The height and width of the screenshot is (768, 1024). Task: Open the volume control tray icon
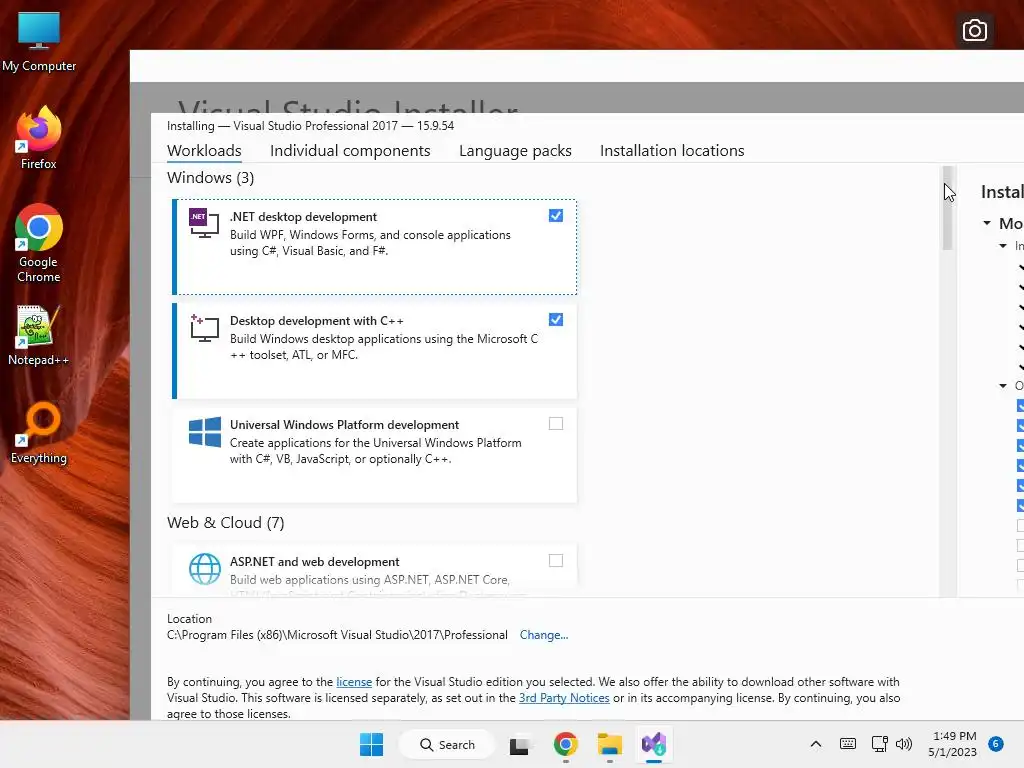point(904,744)
